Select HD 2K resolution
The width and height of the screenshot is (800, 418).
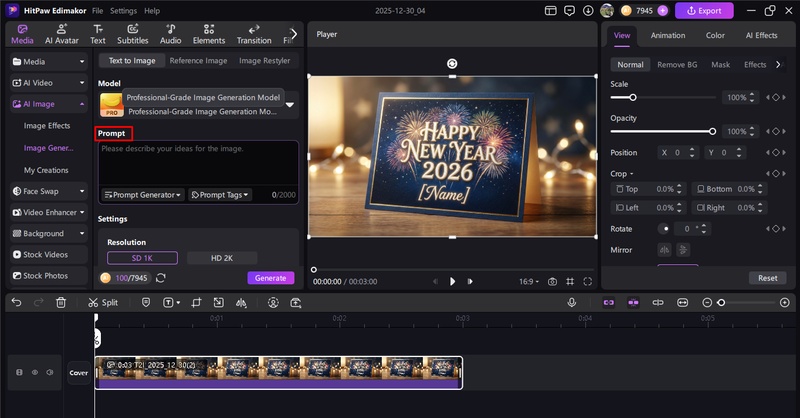click(x=222, y=258)
